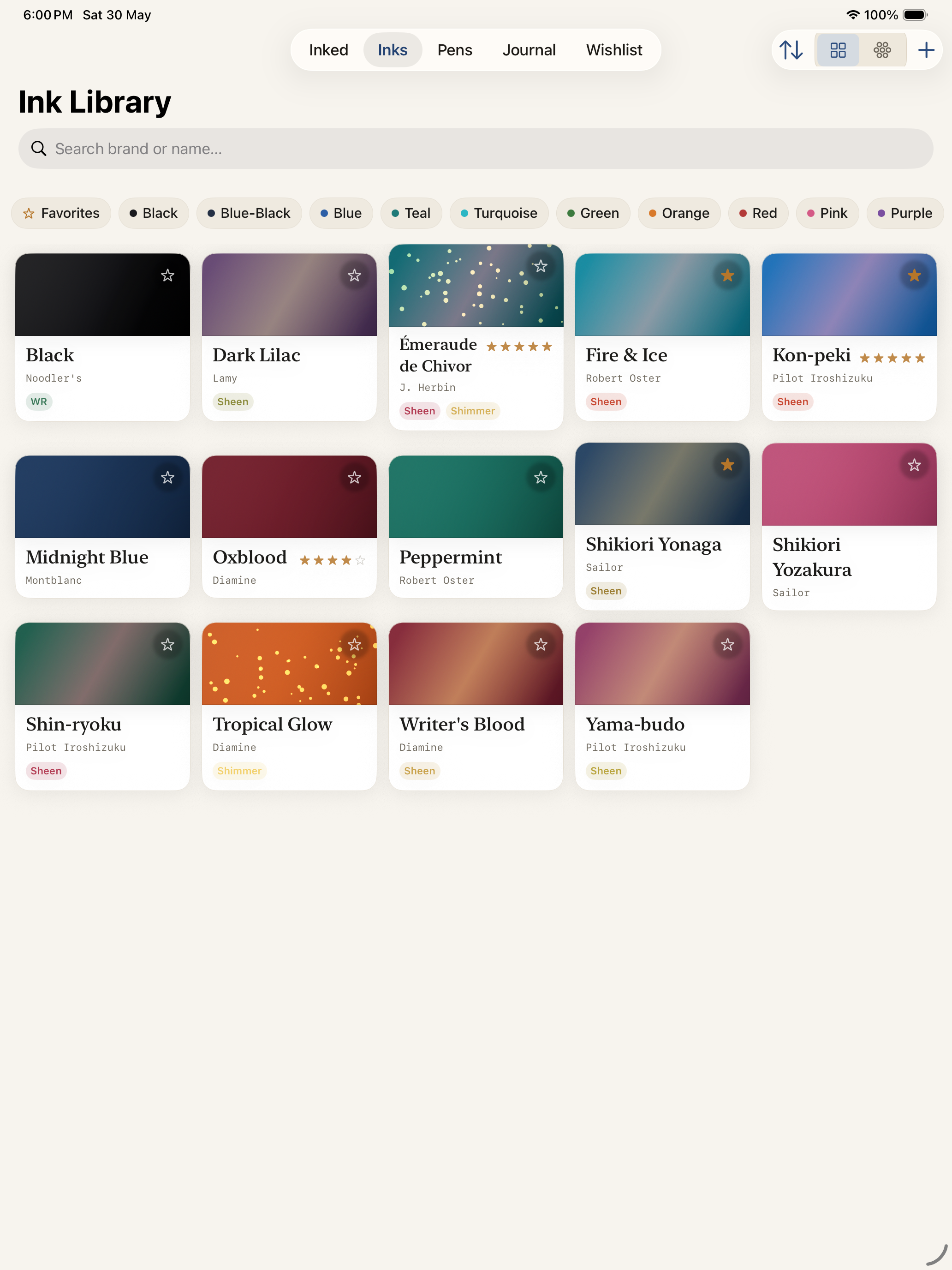952x1270 pixels.
Task: Open the Pens tab
Action: (x=454, y=50)
